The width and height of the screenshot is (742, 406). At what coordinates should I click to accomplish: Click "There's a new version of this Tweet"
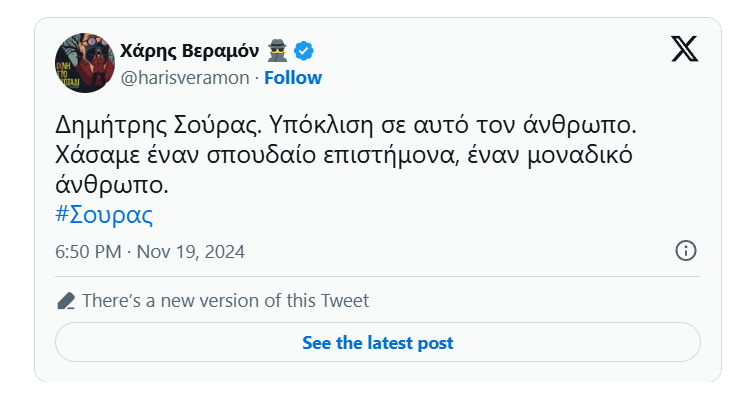point(225,300)
